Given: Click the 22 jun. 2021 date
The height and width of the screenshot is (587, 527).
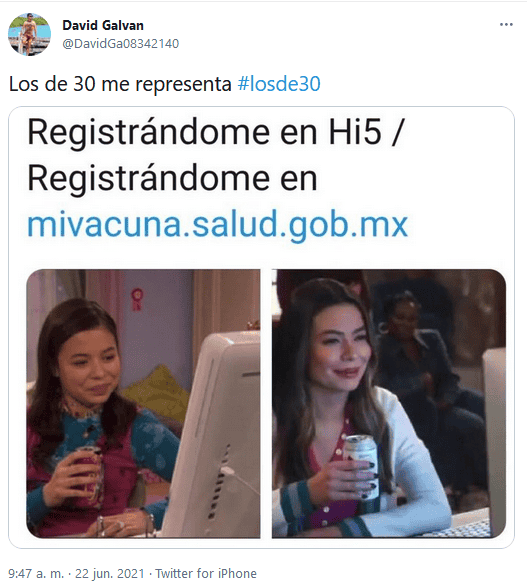Looking at the screenshot, I should click(110, 574).
